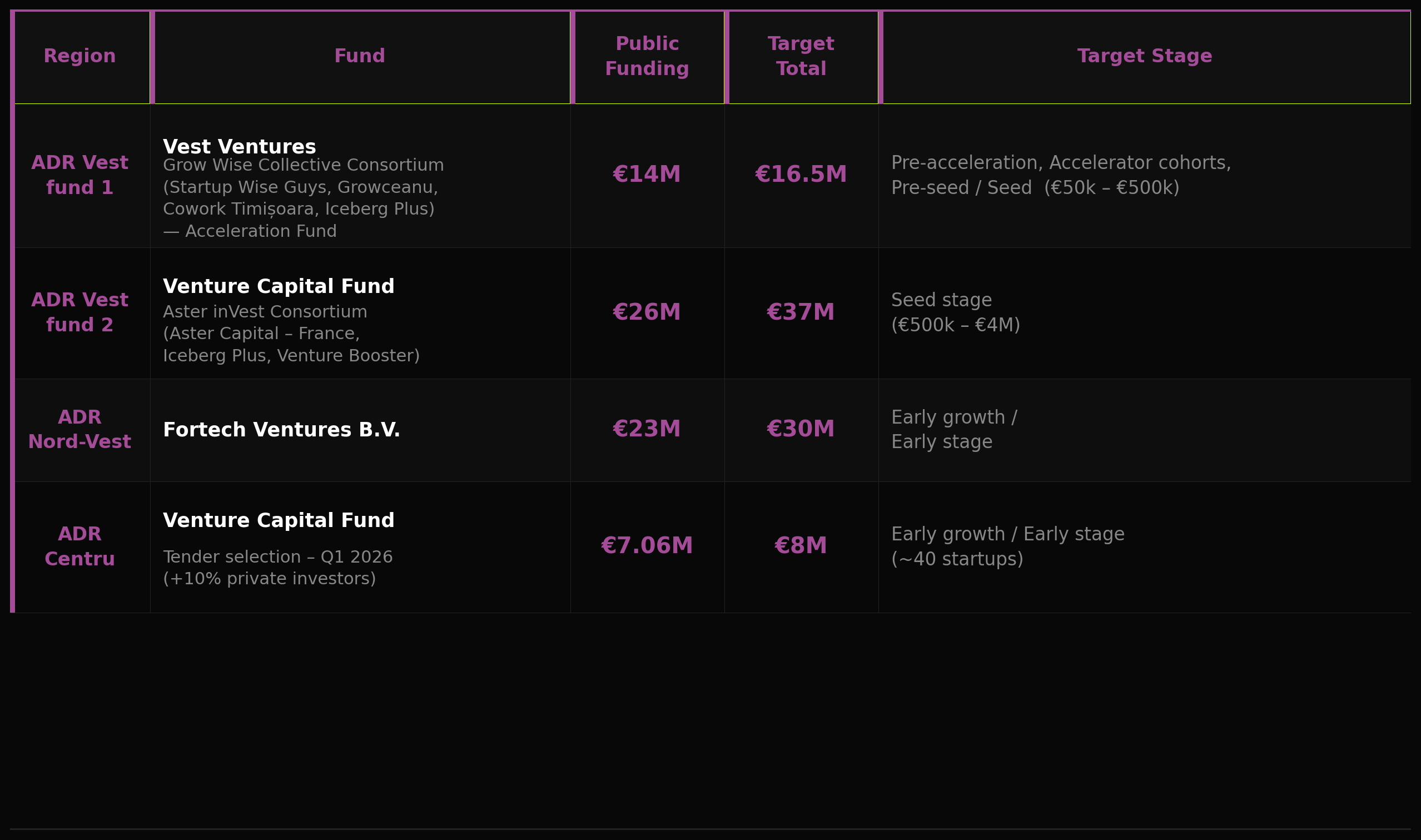Select the Target Total column header
The height and width of the screenshot is (840, 1421).
(801, 57)
